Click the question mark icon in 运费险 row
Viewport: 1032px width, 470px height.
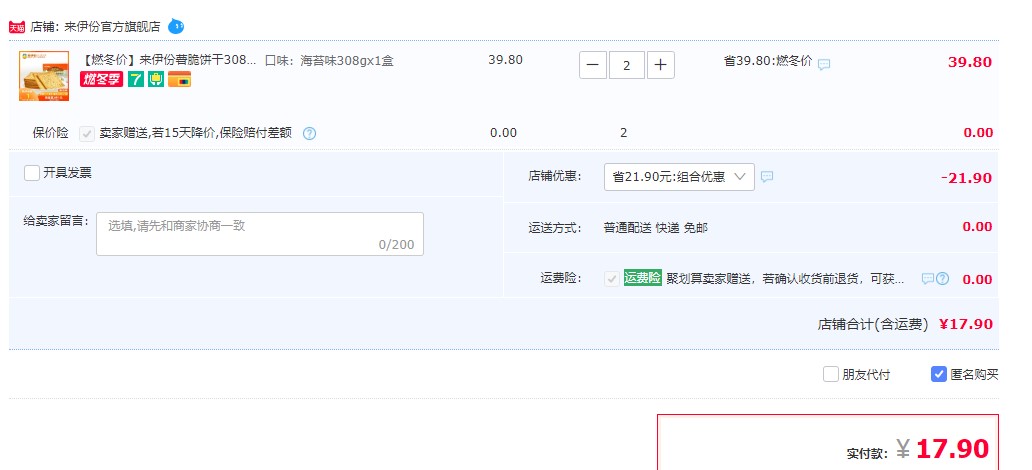(x=942, y=278)
